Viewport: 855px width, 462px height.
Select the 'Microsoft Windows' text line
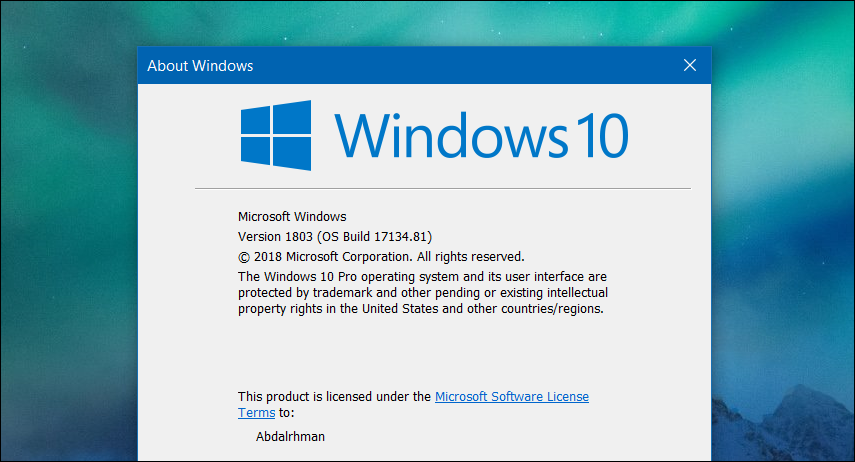(292, 217)
